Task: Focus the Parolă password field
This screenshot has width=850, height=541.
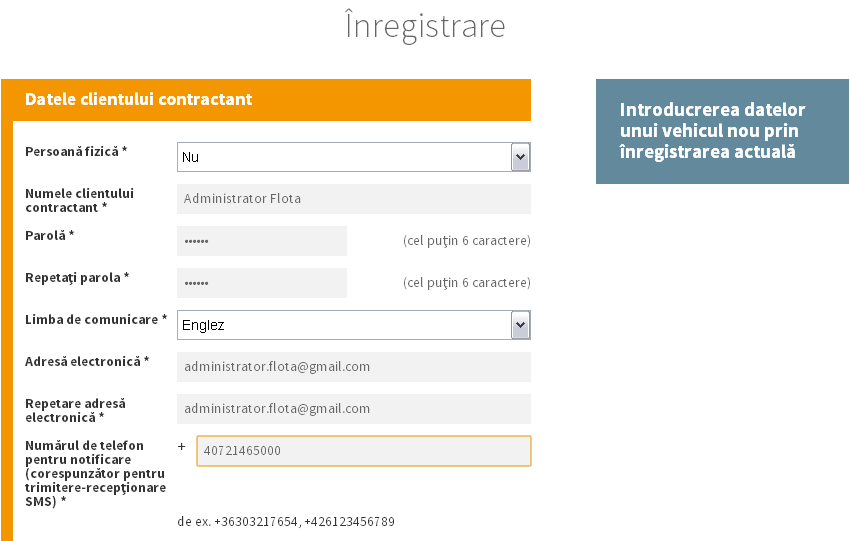Action: click(x=262, y=241)
